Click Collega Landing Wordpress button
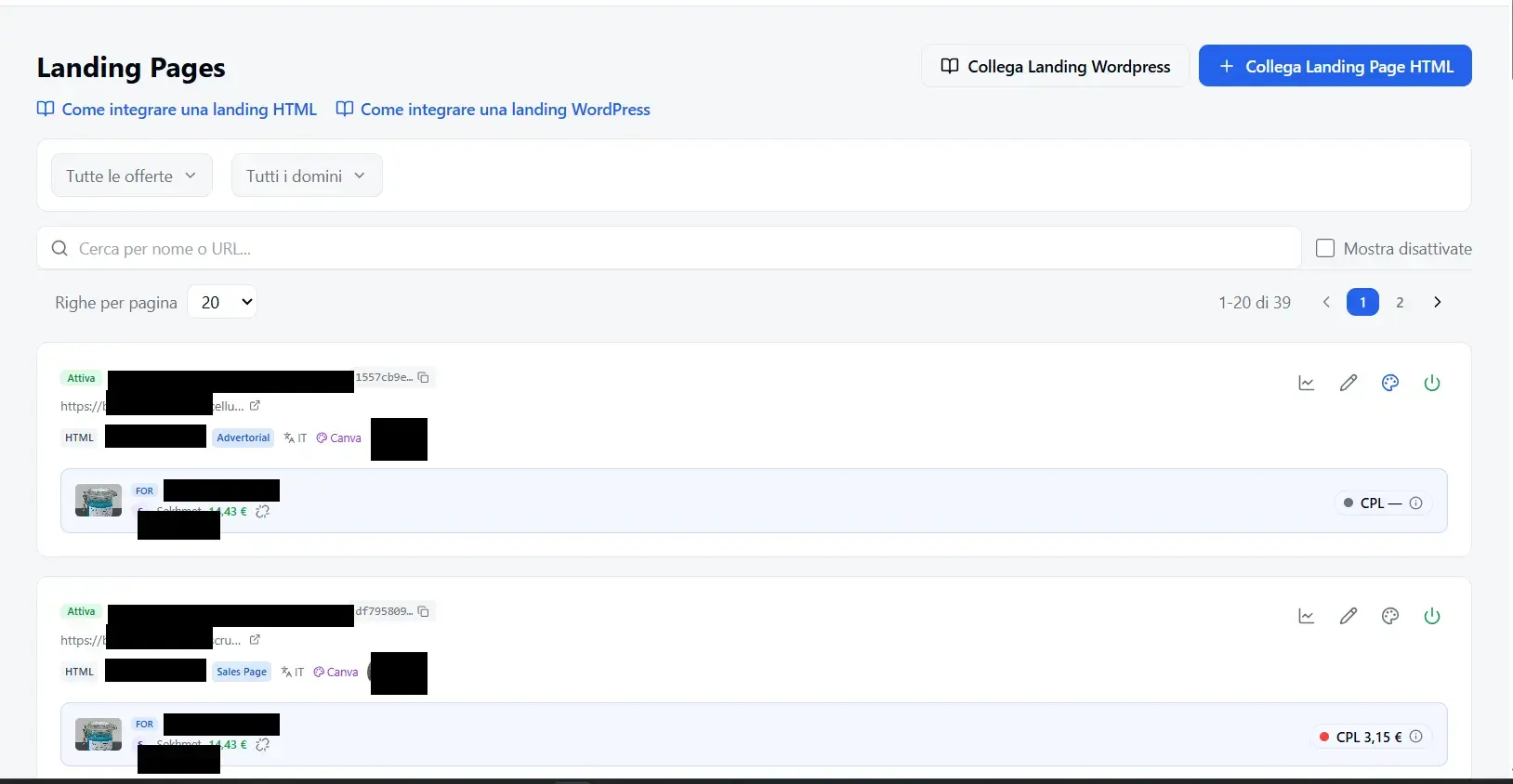This screenshot has width=1513, height=784. (1055, 66)
